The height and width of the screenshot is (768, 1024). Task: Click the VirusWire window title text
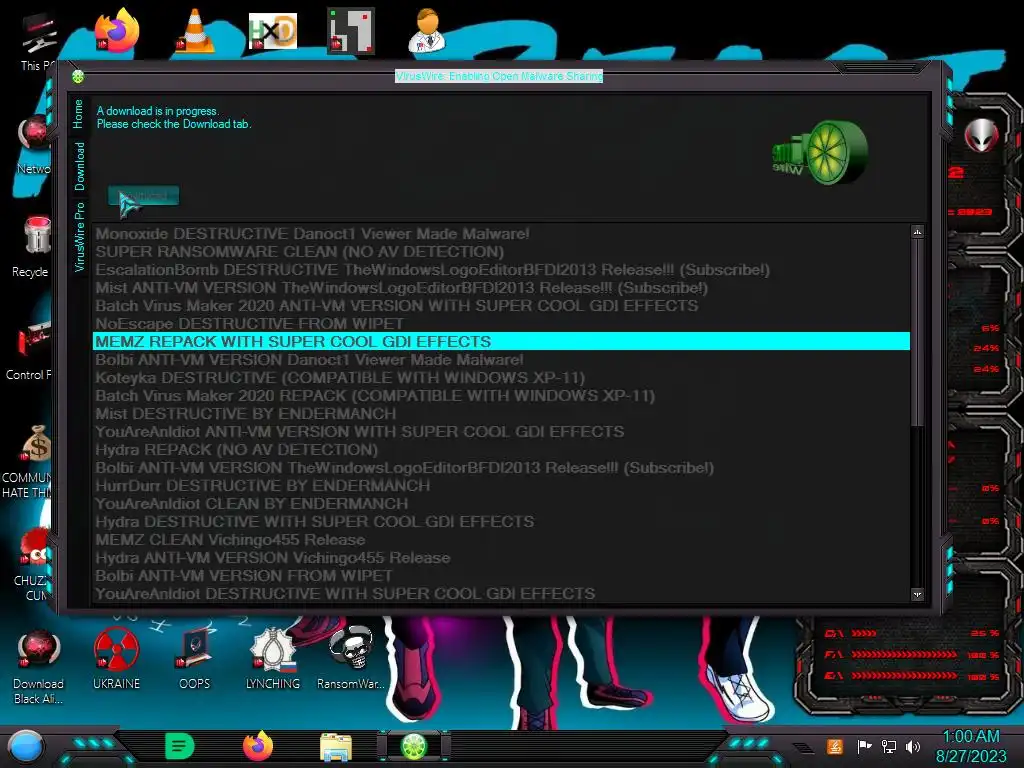point(499,76)
